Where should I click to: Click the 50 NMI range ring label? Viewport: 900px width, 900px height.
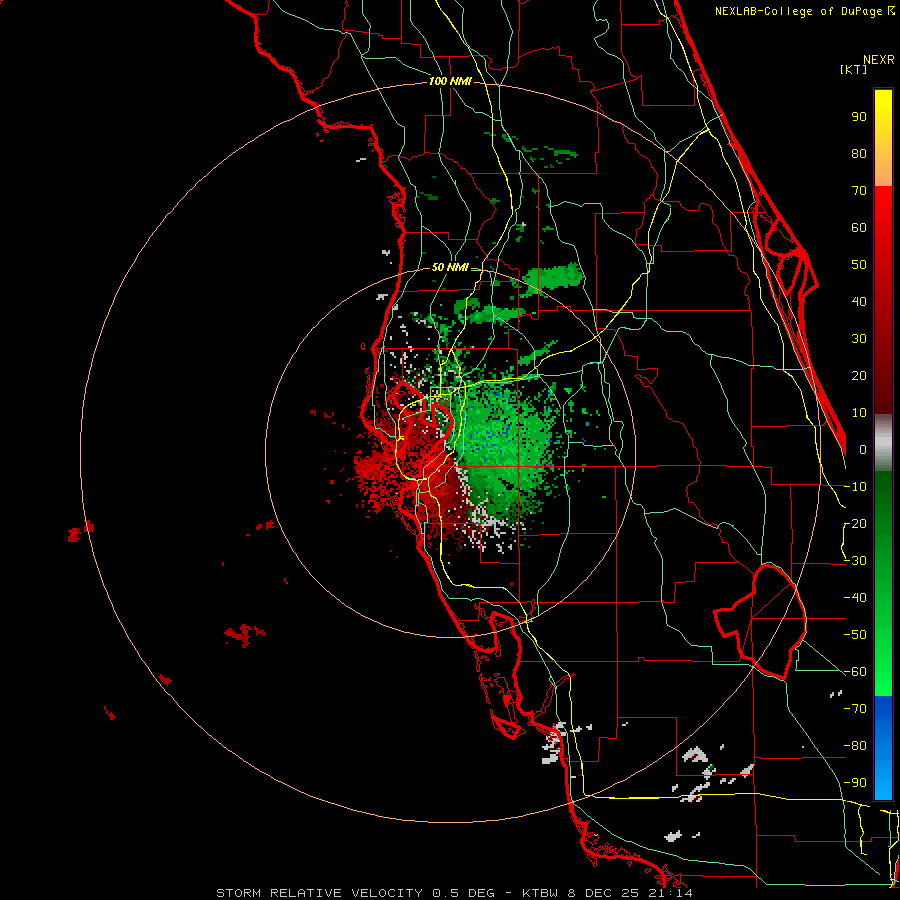[450, 267]
